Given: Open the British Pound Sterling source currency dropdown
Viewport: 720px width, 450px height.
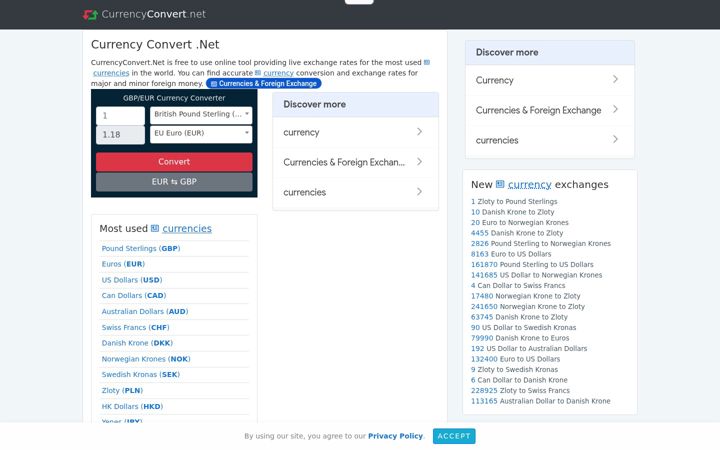Looking at the screenshot, I should tap(201, 114).
